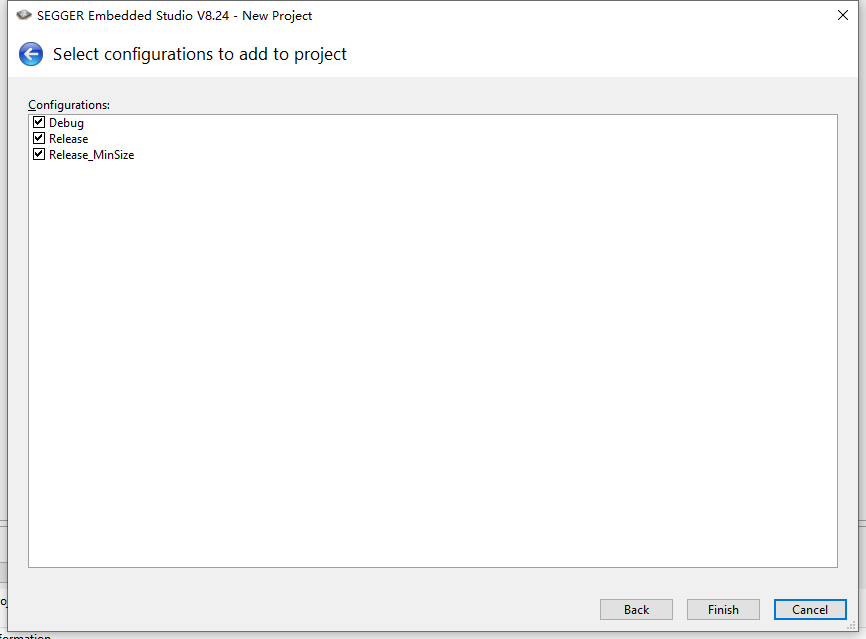The image size is (866, 639).
Task: Select the Release label in the list
Action: click(68, 139)
